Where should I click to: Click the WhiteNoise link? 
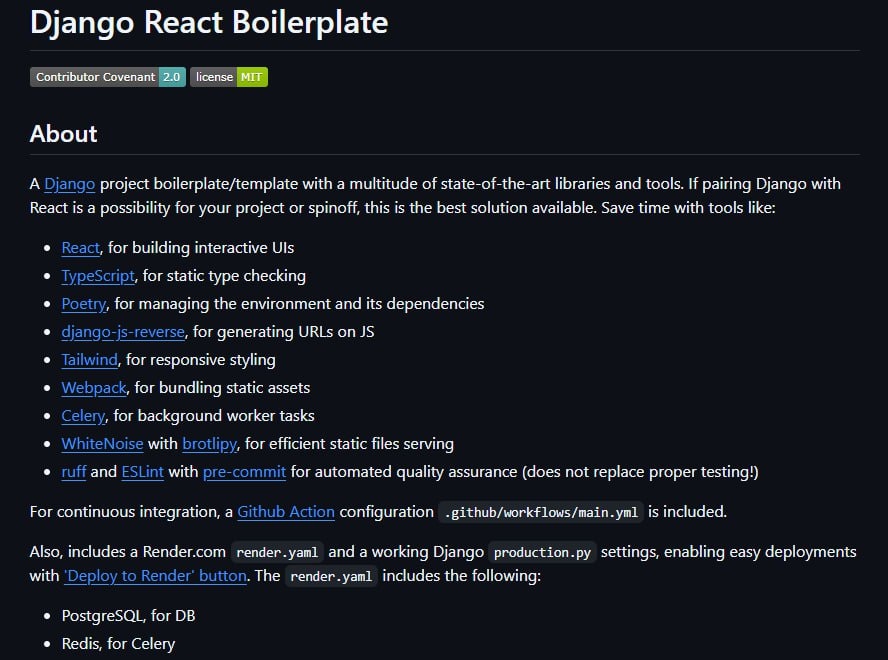click(x=102, y=444)
